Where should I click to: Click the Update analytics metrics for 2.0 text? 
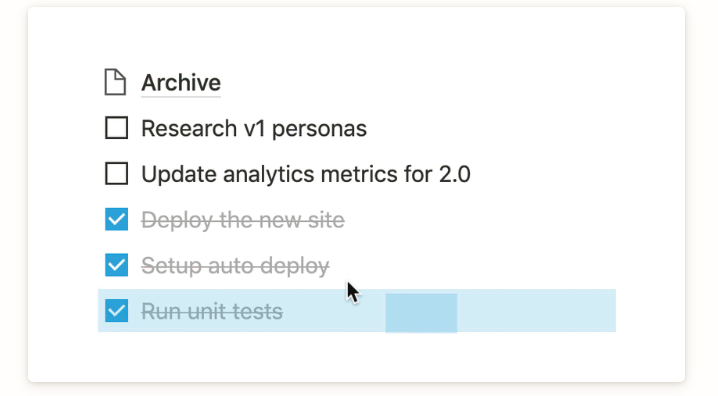point(306,174)
